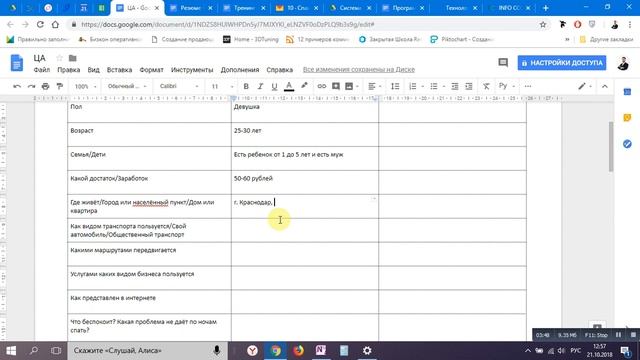The image size is (640, 360).
Task: Open Windows Start menu
Action: (11, 351)
